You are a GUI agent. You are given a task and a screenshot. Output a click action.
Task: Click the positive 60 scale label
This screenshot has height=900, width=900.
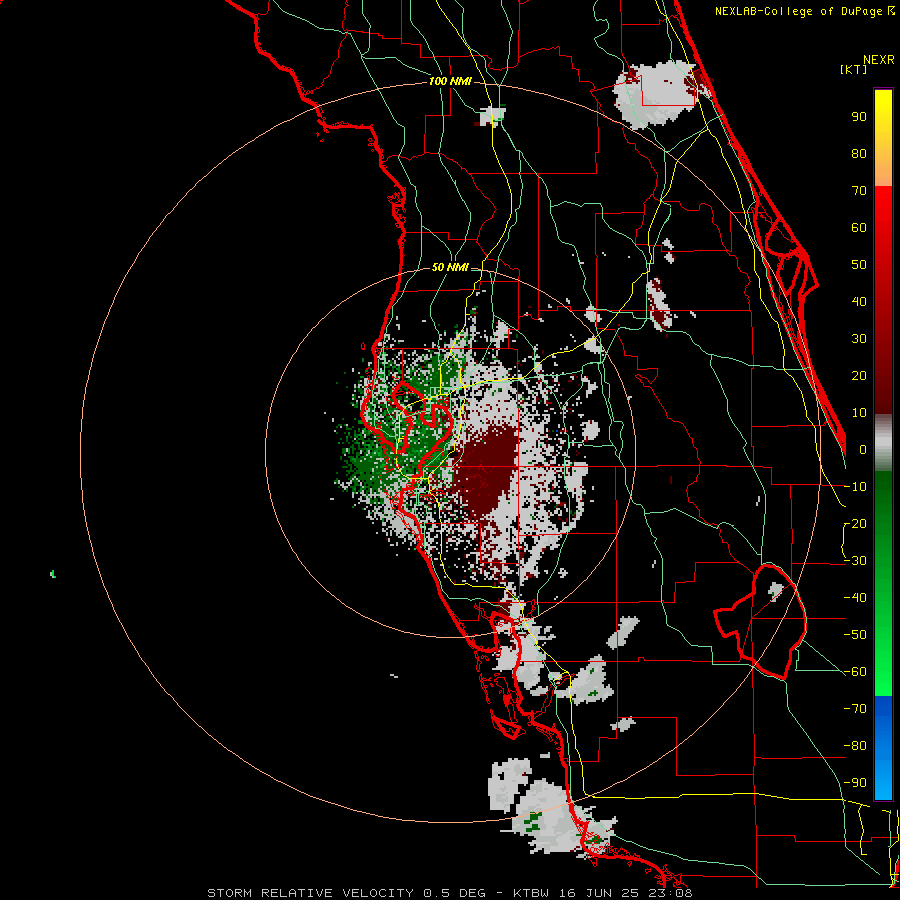(x=859, y=228)
